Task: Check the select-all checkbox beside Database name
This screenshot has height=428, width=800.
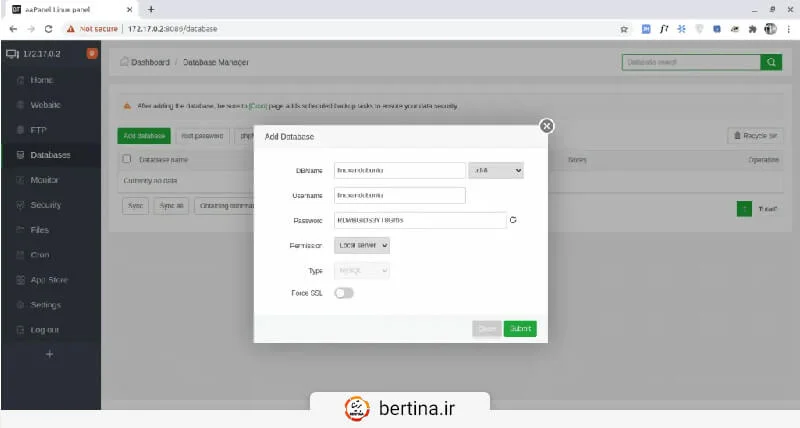Action: coord(127,159)
